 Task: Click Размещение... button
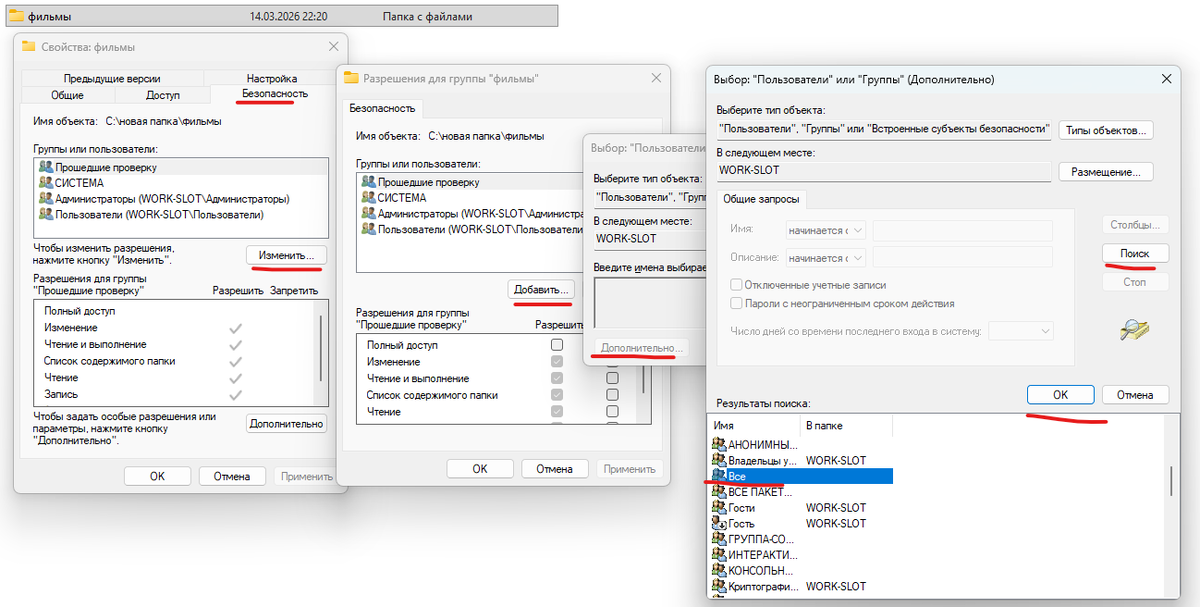(1107, 172)
